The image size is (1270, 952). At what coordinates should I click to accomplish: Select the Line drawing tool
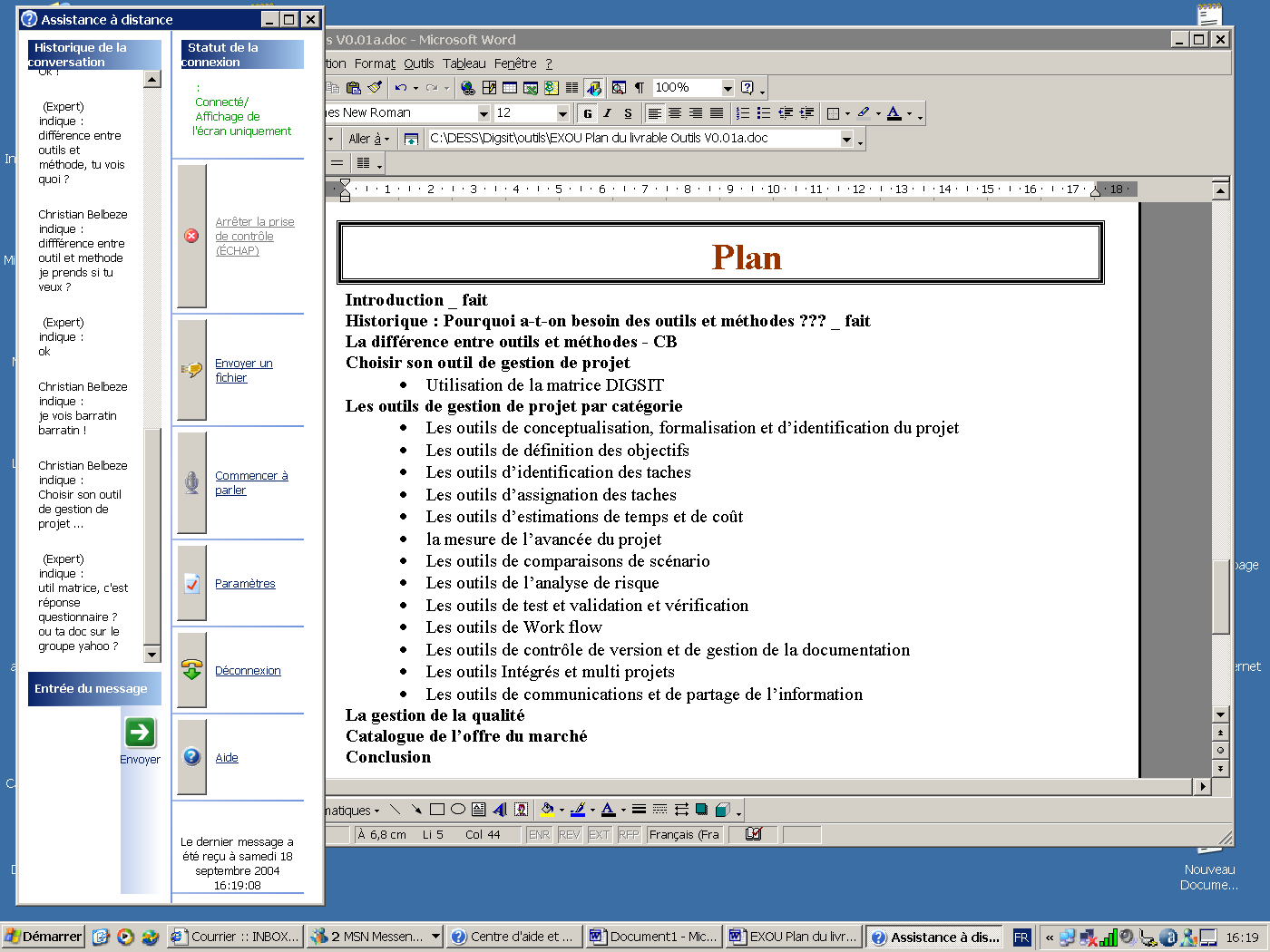[x=395, y=810]
